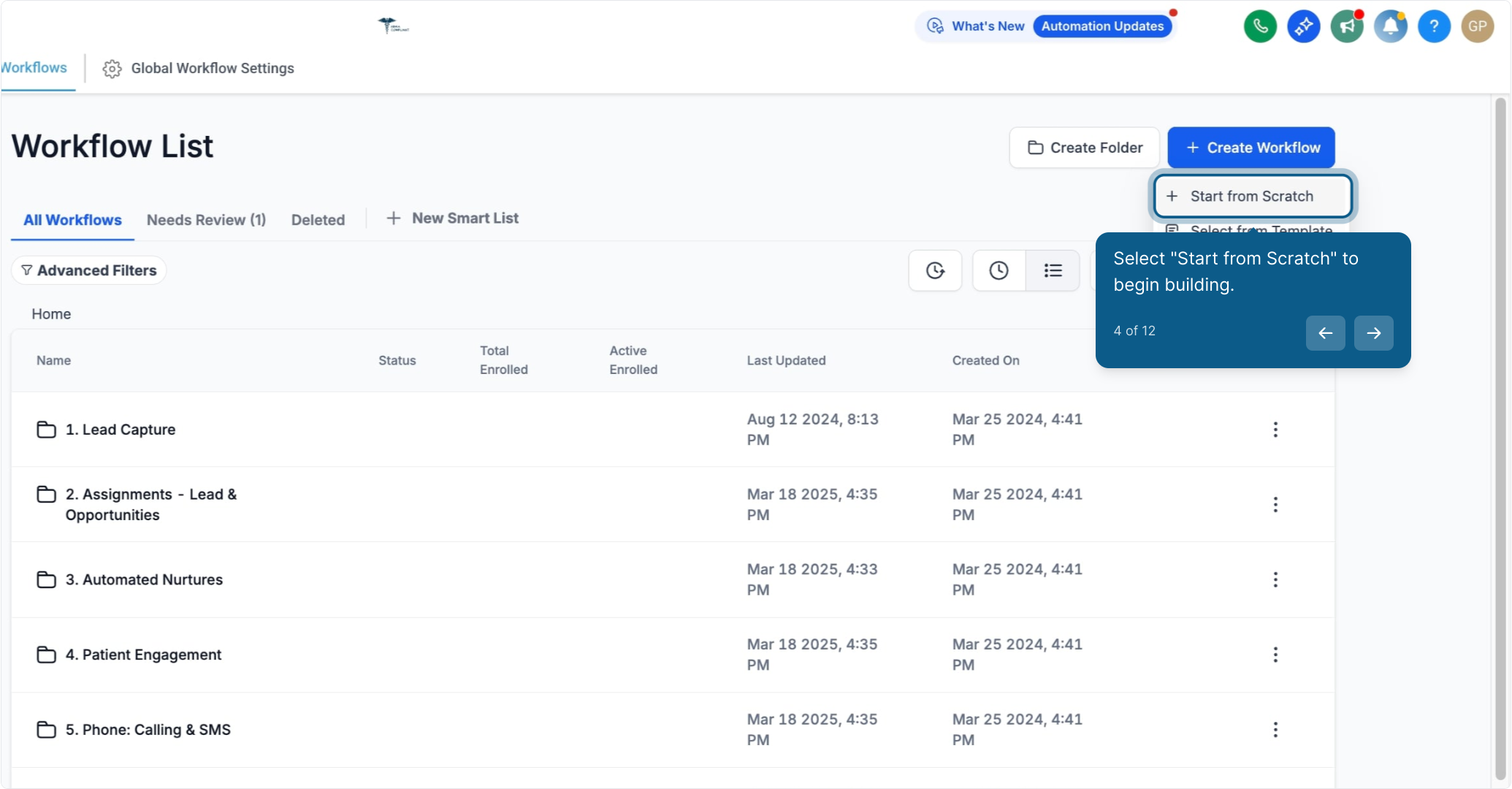Click Aug 12 2024, 8:13 PM date cell
The image size is (1512, 789).
[812, 430]
